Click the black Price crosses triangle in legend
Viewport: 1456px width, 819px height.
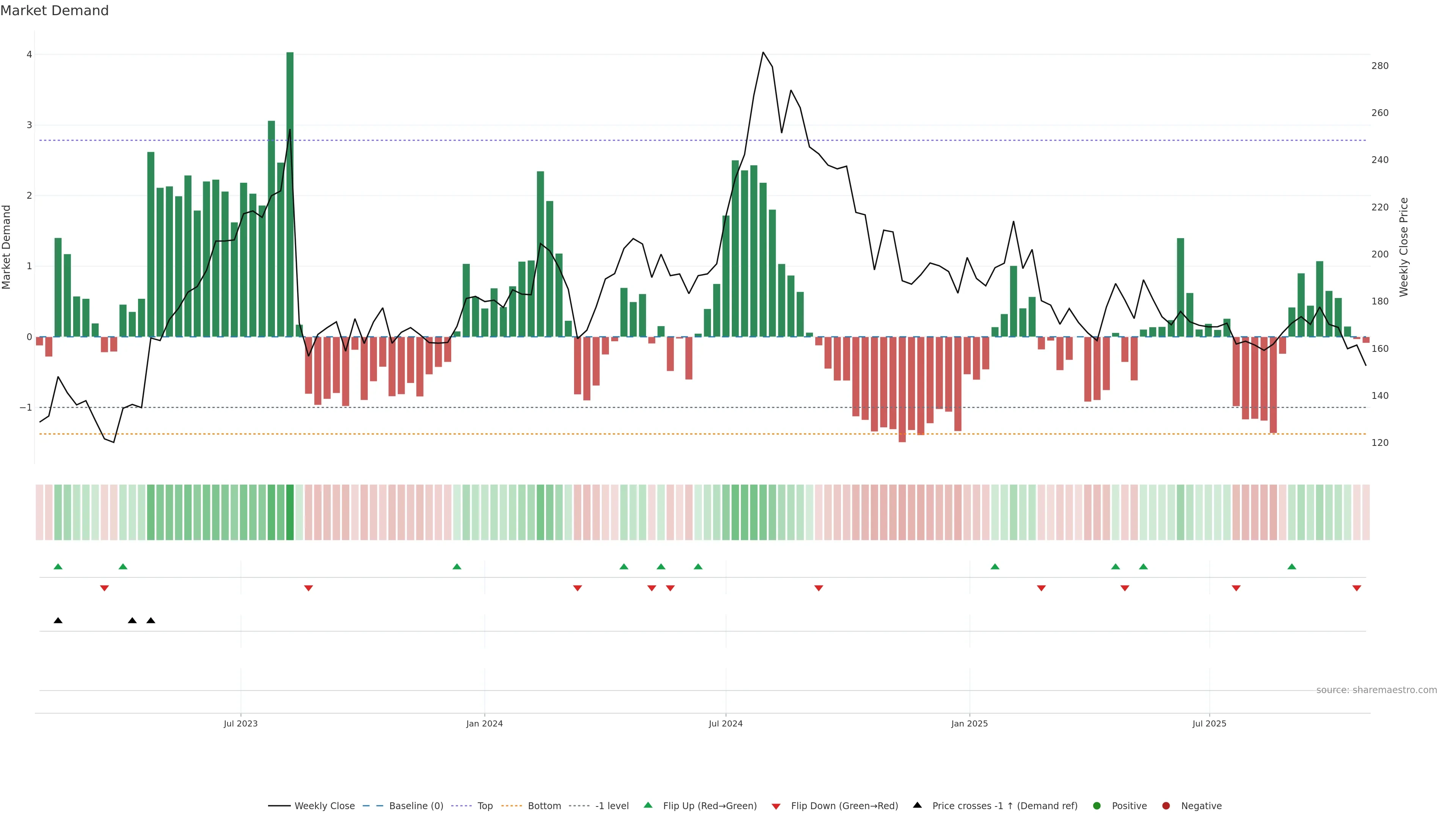(x=917, y=805)
